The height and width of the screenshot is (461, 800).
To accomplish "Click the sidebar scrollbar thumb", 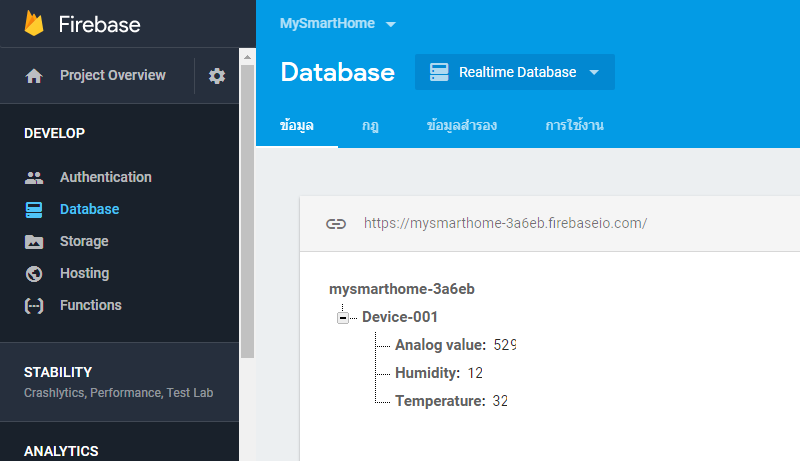I will 247,212.
